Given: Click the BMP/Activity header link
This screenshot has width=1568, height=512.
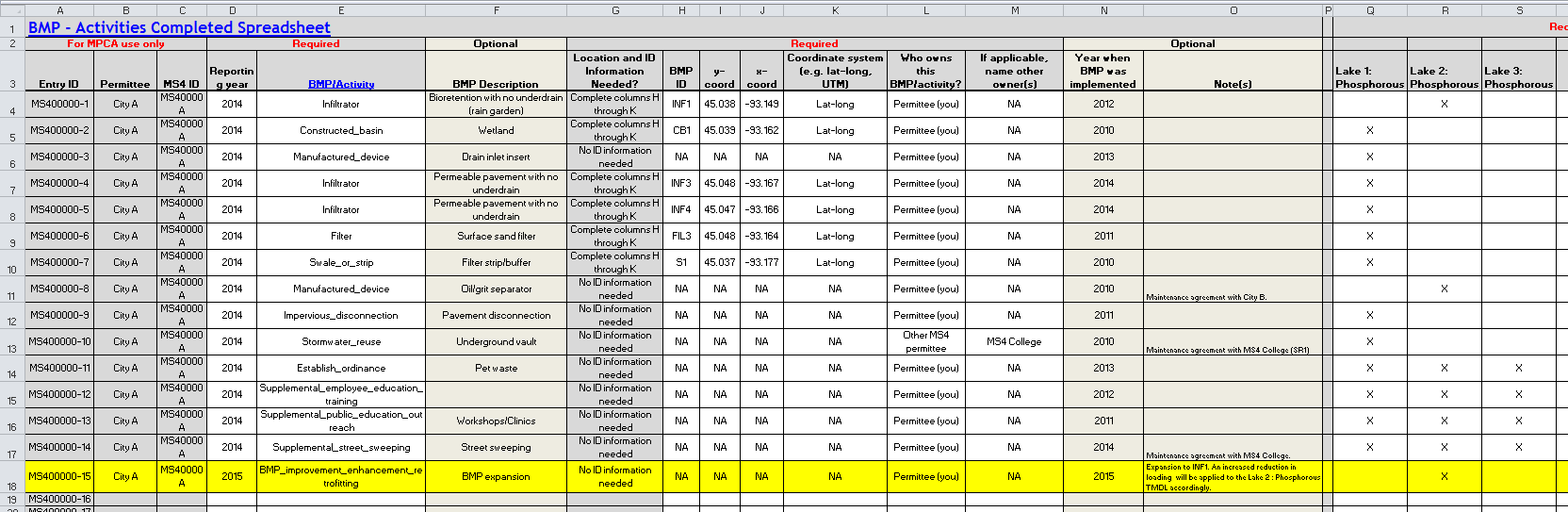Looking at the screenshot, I should point(341,84).
